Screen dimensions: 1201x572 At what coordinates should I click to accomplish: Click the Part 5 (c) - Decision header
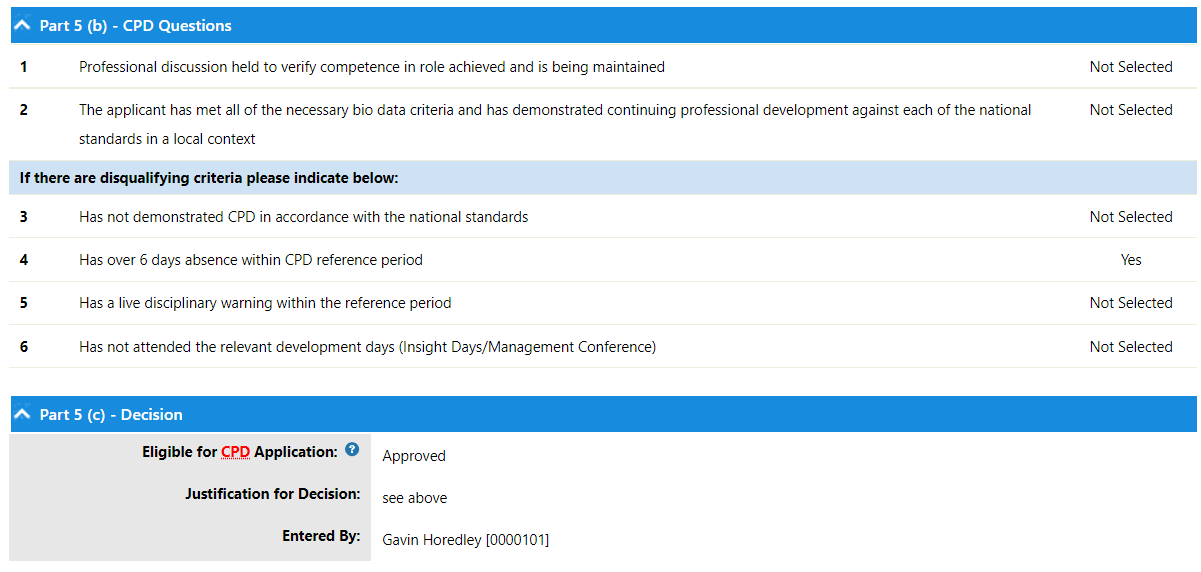[x=604, y=414]
